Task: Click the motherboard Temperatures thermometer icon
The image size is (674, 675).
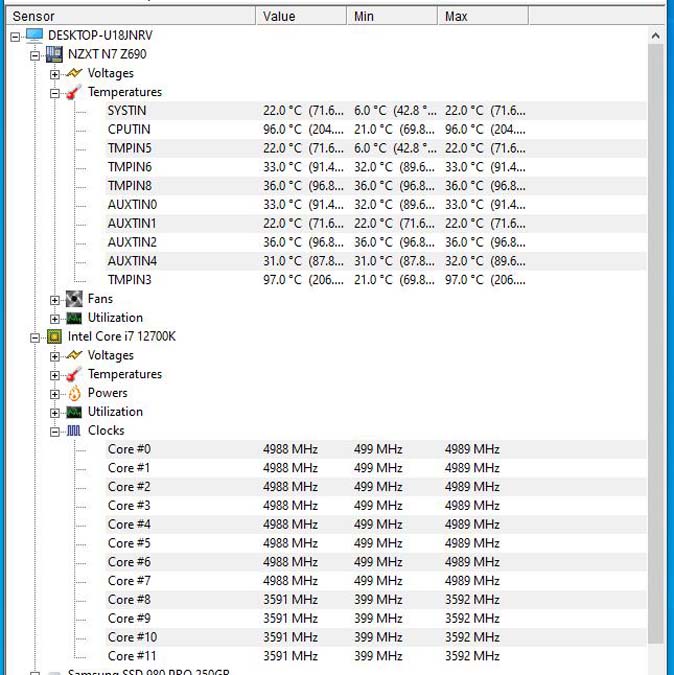Action: [x=74, y=92]
